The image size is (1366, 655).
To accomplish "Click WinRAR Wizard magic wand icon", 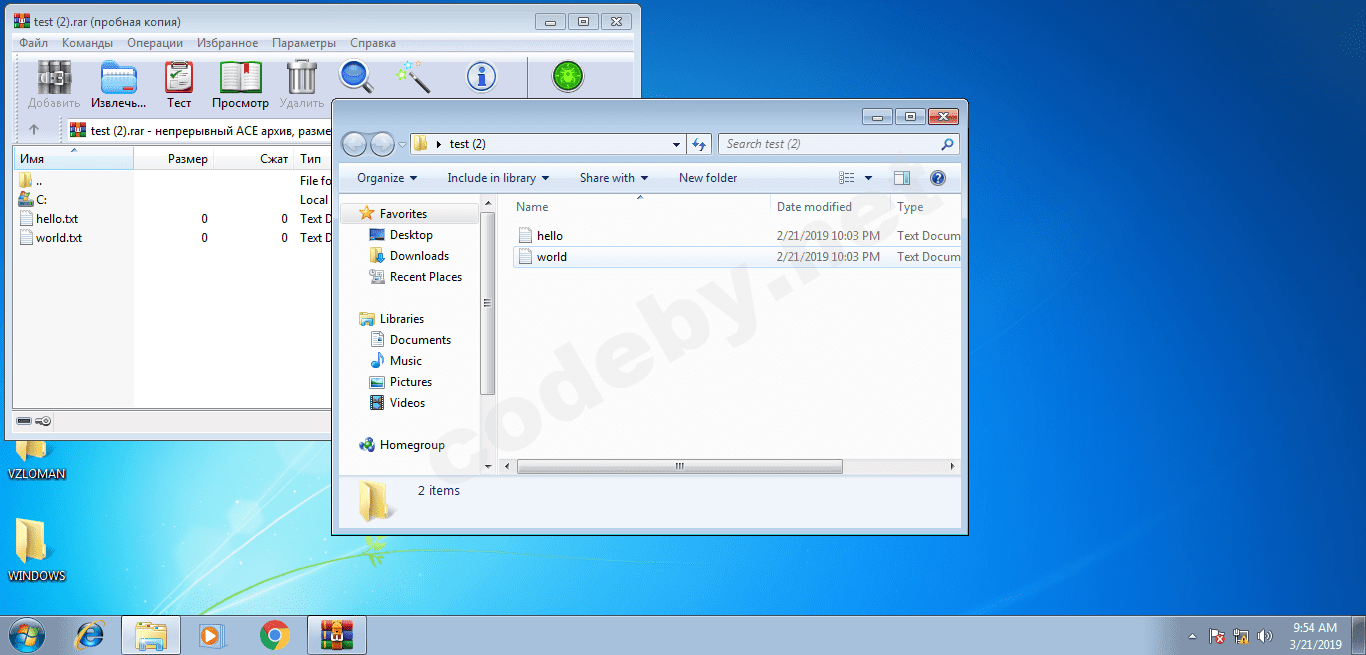I will point(413,77).
